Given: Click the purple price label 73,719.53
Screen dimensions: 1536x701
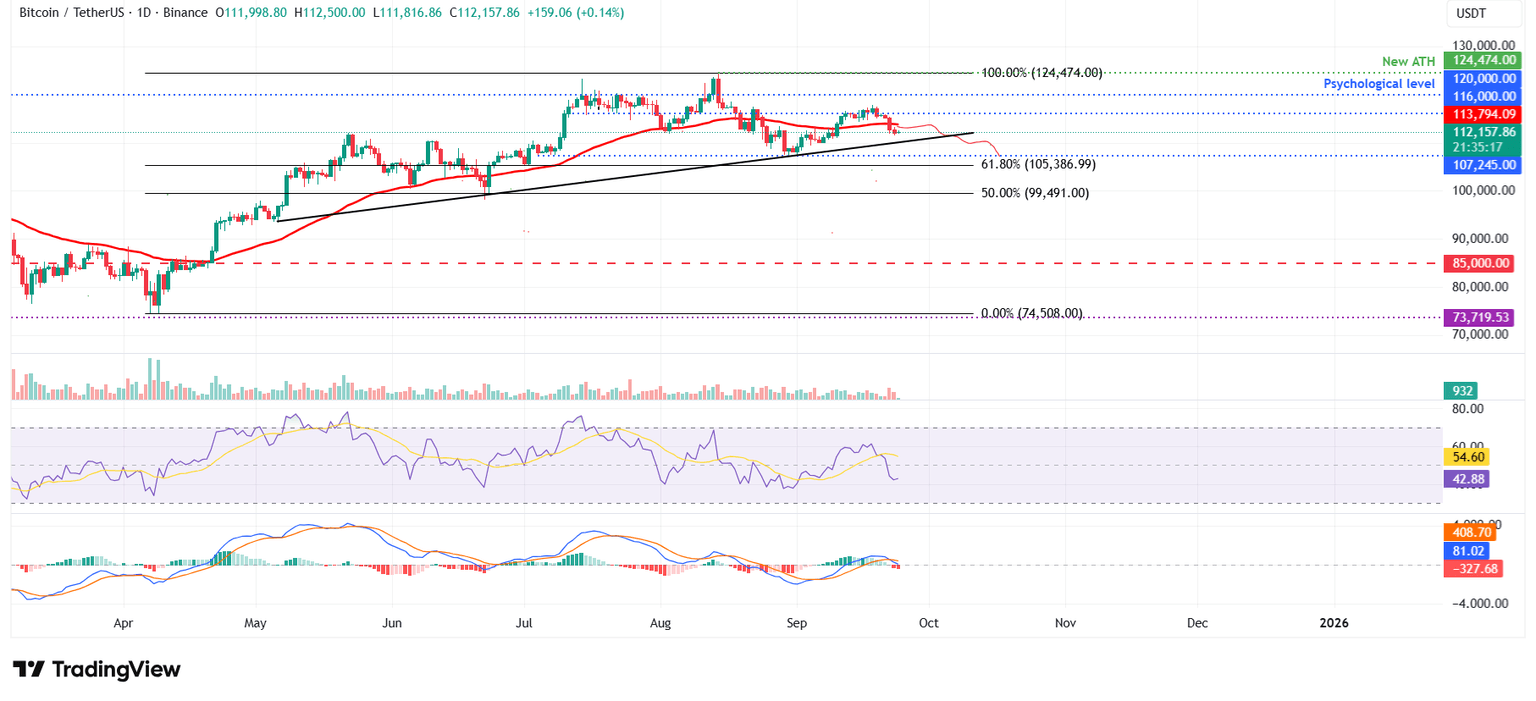Looking at the screenshot, I should [x=1481, y=317].
